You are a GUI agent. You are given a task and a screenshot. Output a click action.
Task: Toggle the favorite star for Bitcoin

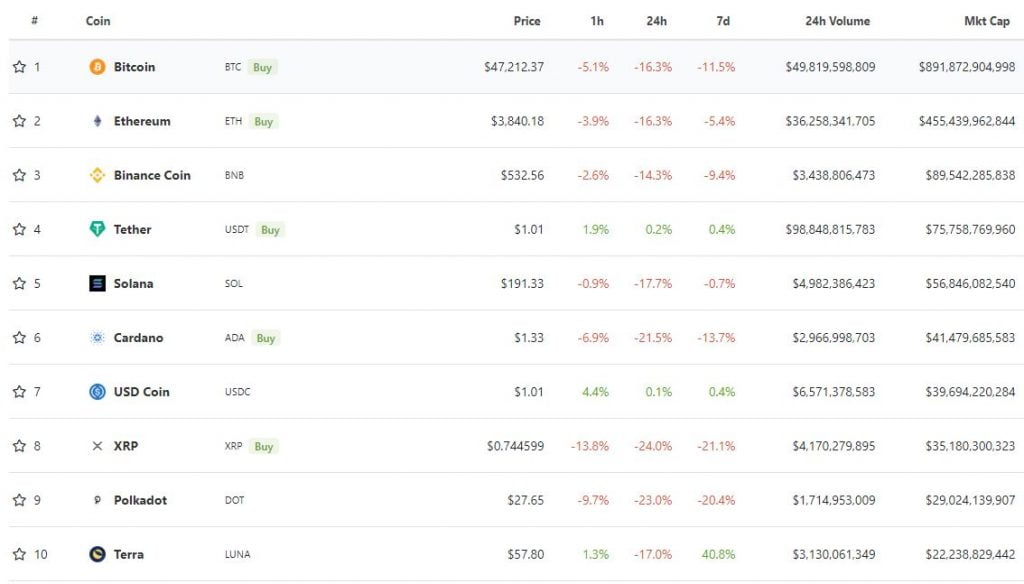(x=20, y=67)
